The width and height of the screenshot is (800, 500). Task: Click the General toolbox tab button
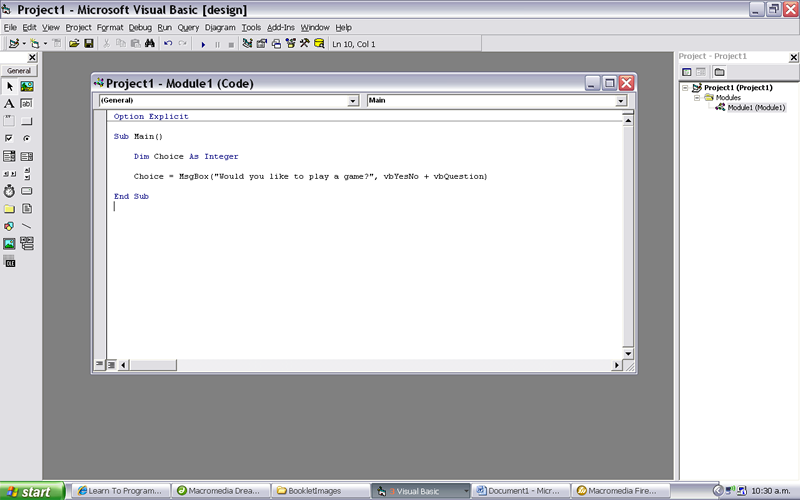19,71
